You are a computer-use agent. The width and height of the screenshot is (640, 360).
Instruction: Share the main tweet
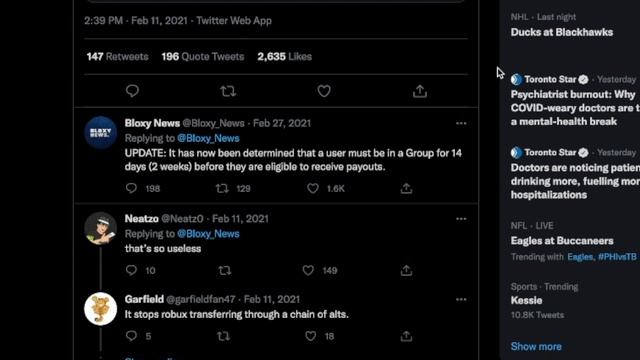[420, 91]
